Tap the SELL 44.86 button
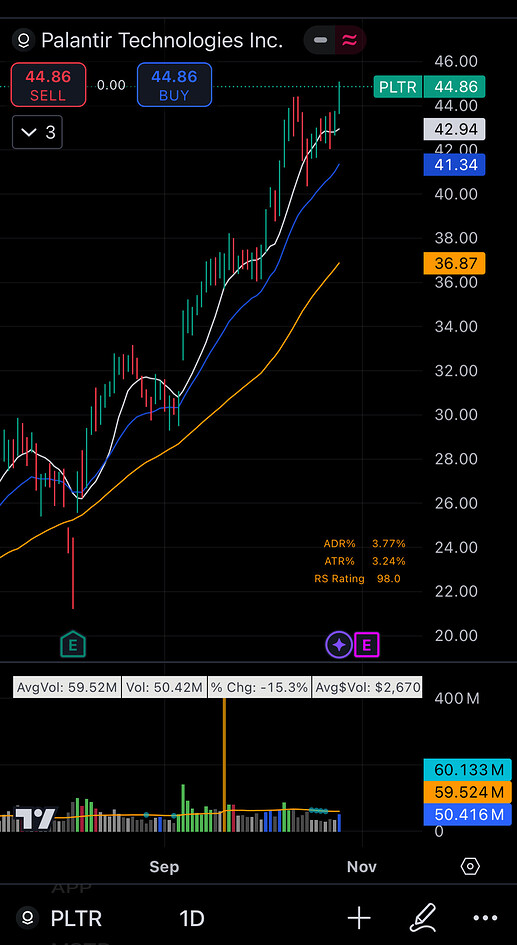 click(x=48, y=85)
